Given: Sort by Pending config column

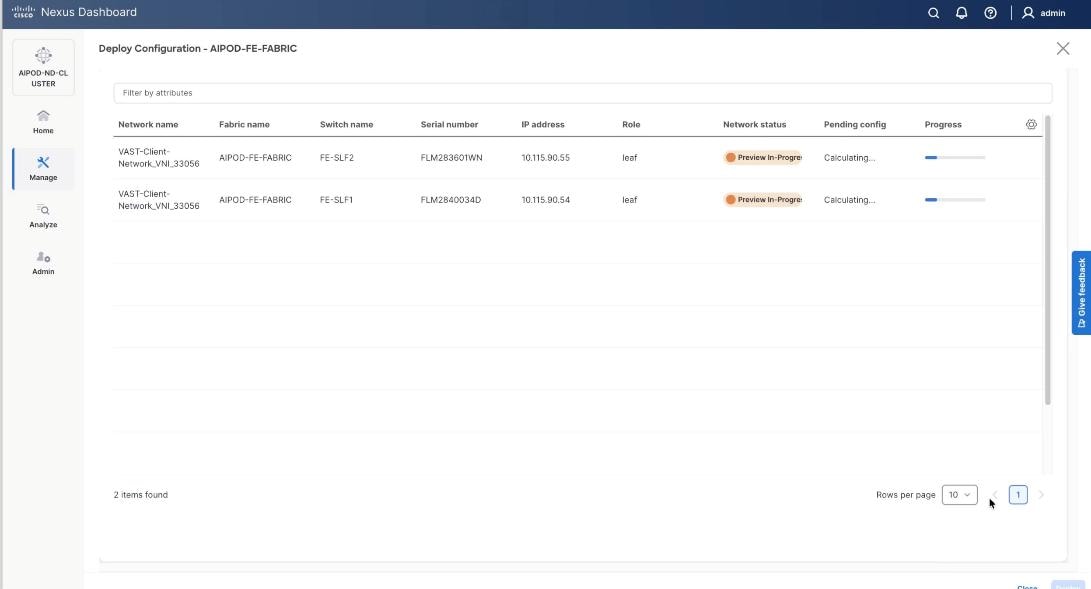Looking at the screenshot, I should (854, 124).
